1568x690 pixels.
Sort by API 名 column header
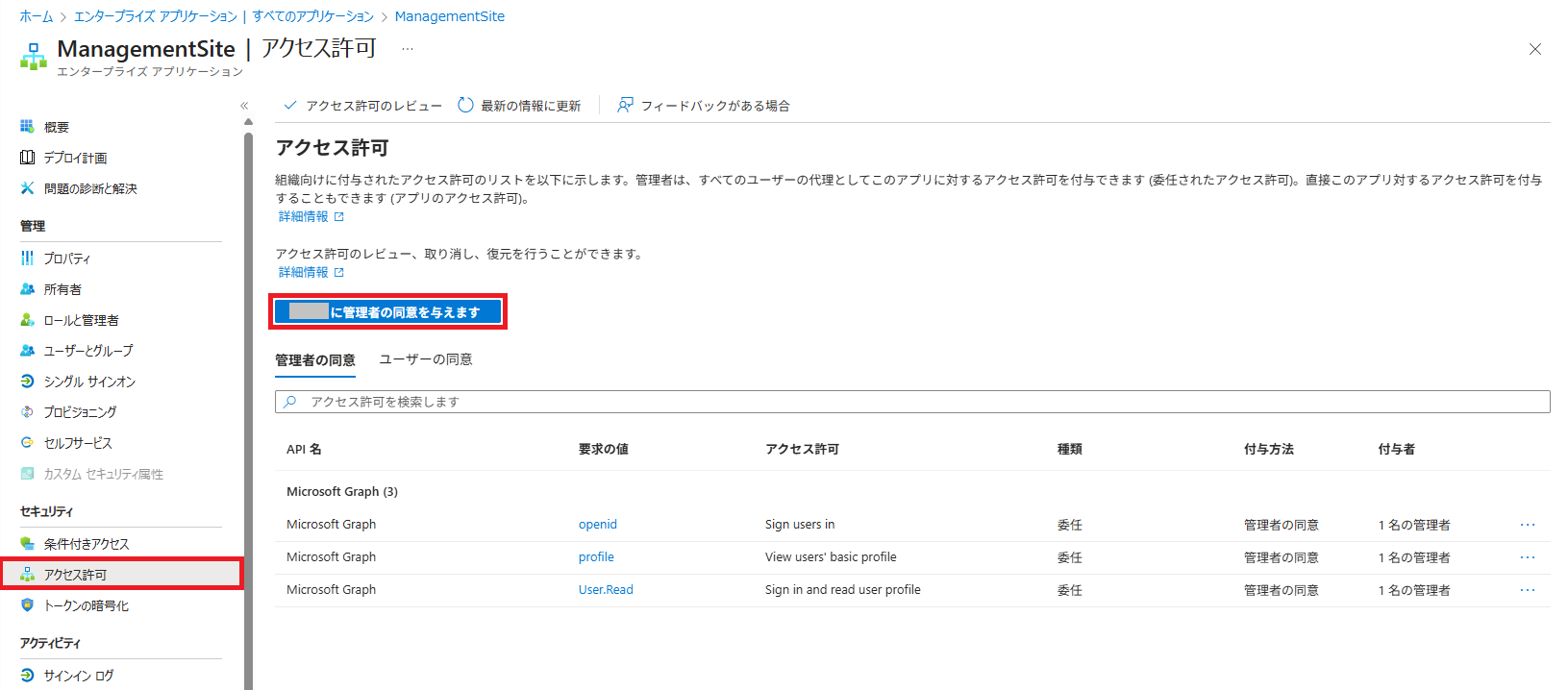tap(304, 449)
